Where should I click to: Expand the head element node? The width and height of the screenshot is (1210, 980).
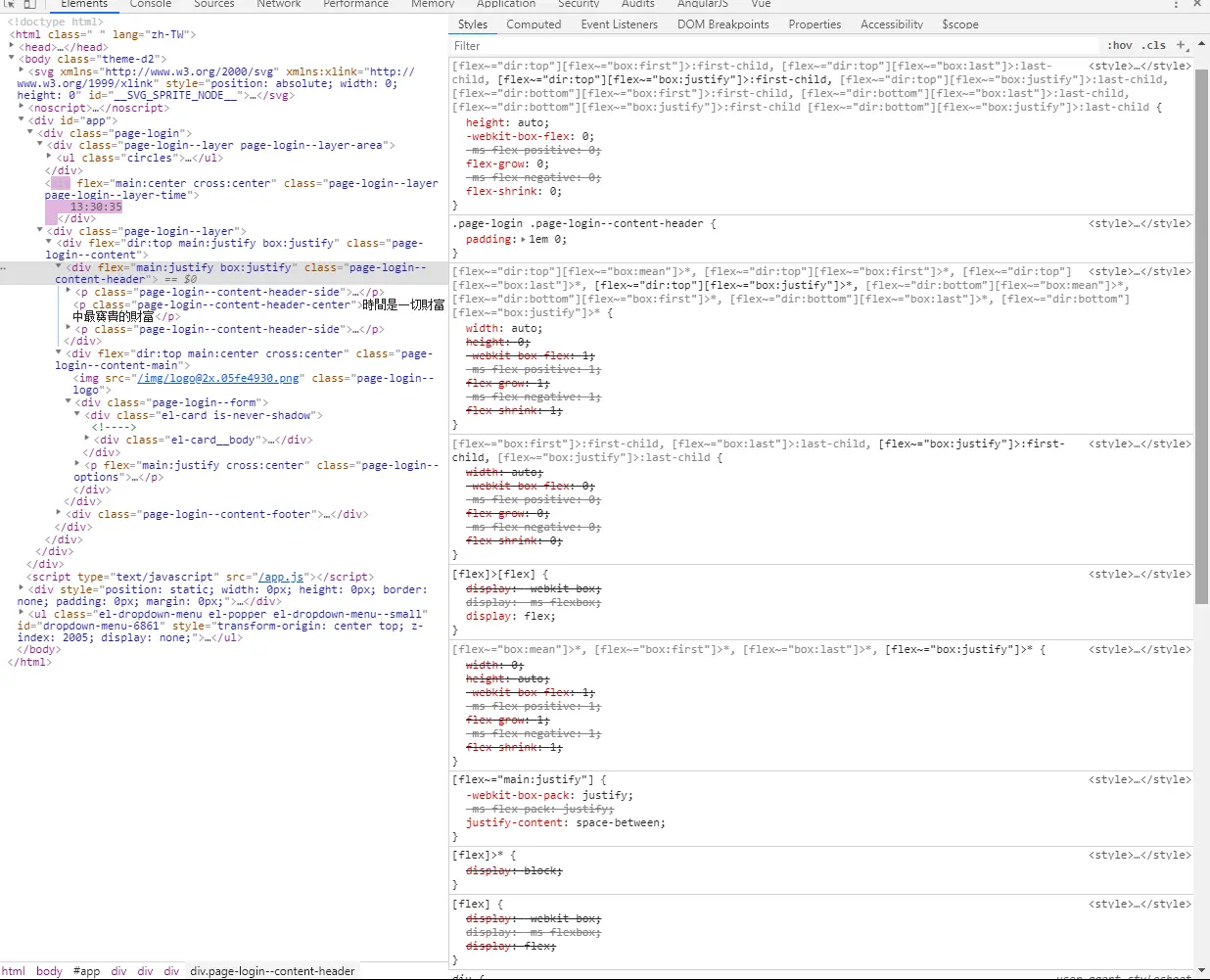point(13,46)
